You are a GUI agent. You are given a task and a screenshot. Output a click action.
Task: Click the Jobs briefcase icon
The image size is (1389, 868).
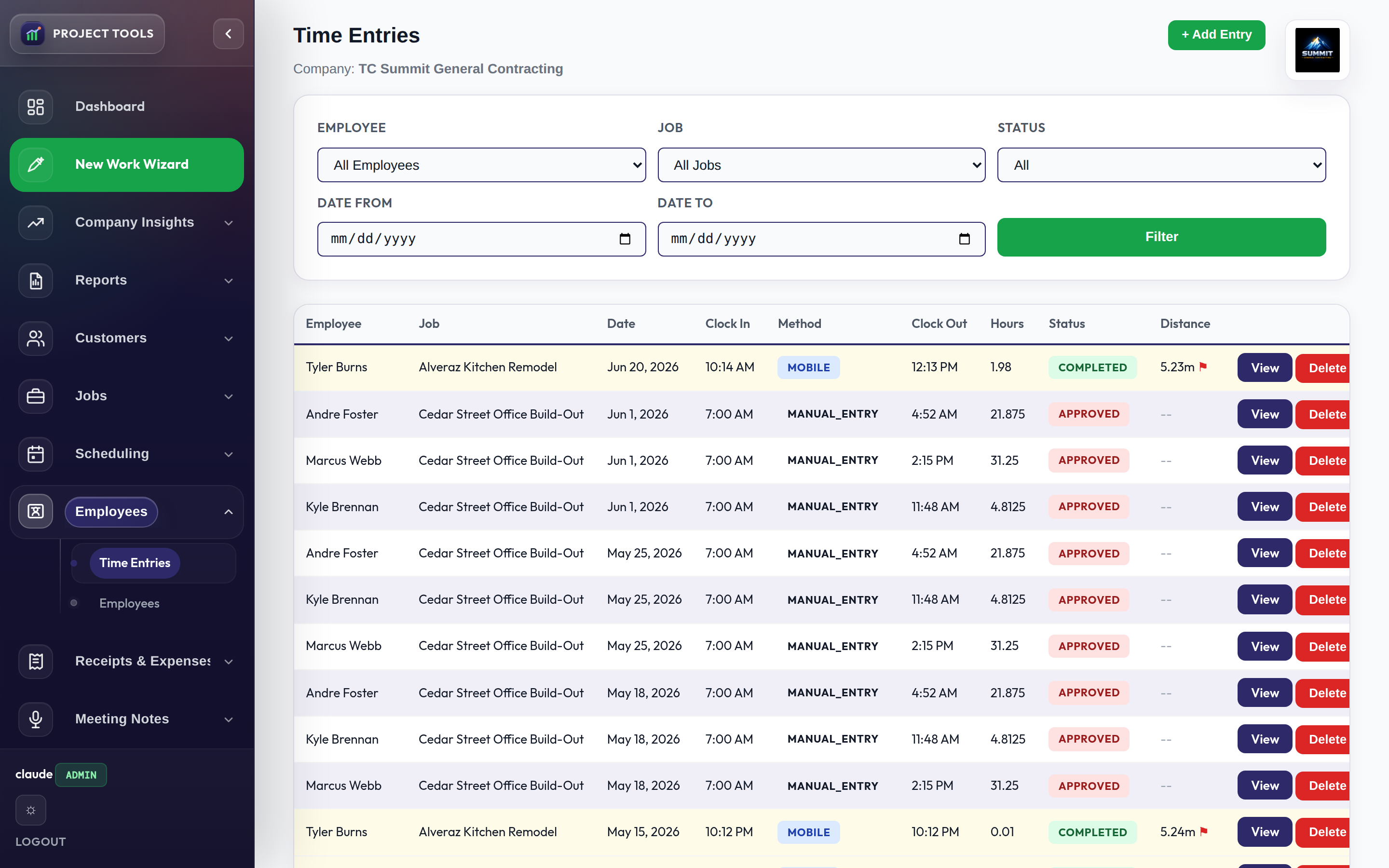click(x=36, y=396)
